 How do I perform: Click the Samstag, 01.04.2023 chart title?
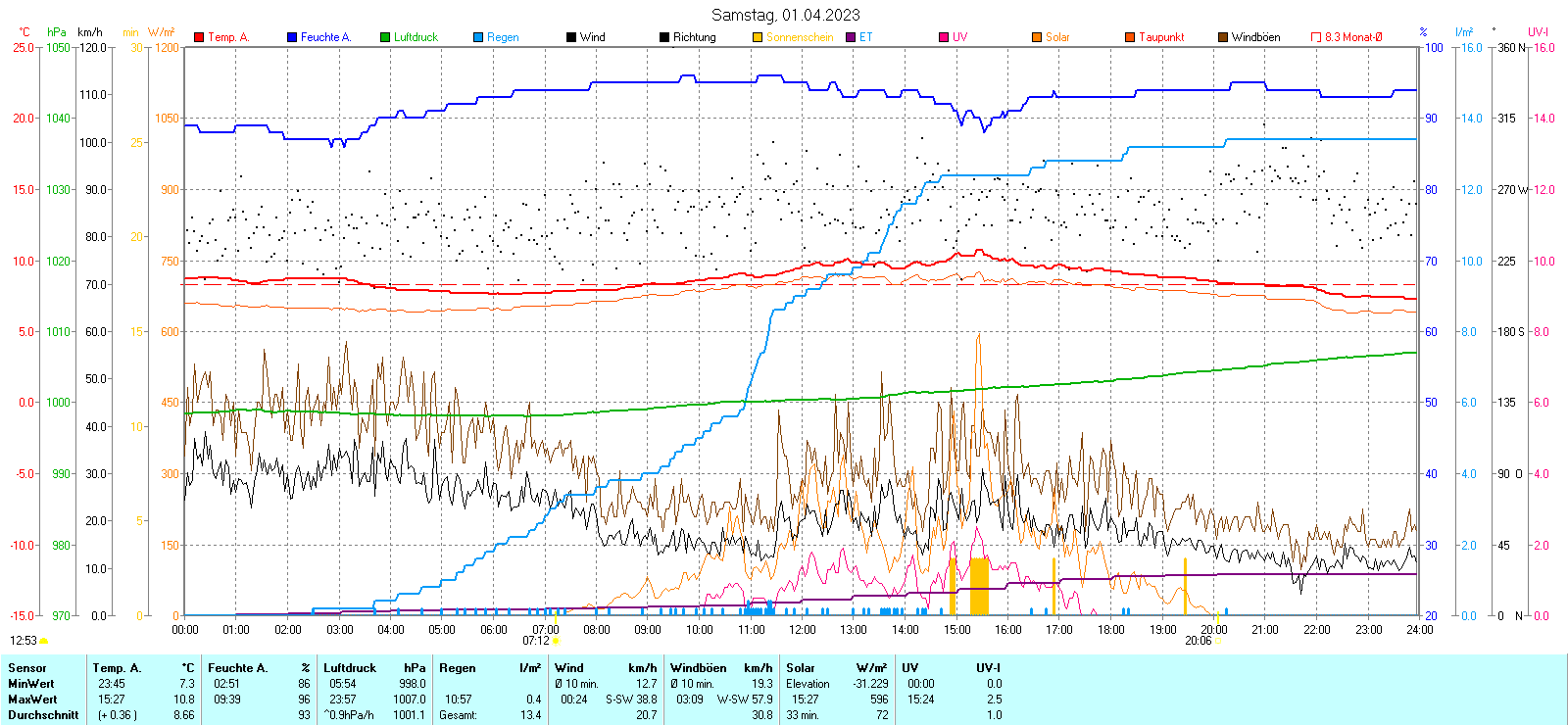[785, 15]
